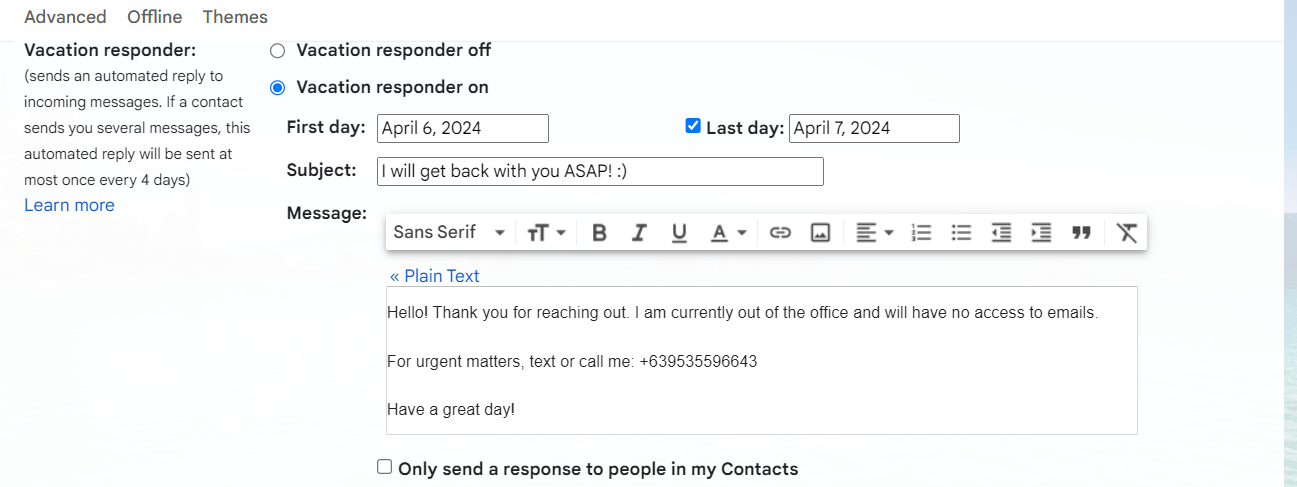Switch message editor to Plain Text
Viewport: 1297px width, 487px height.
[x=435, y=276]
